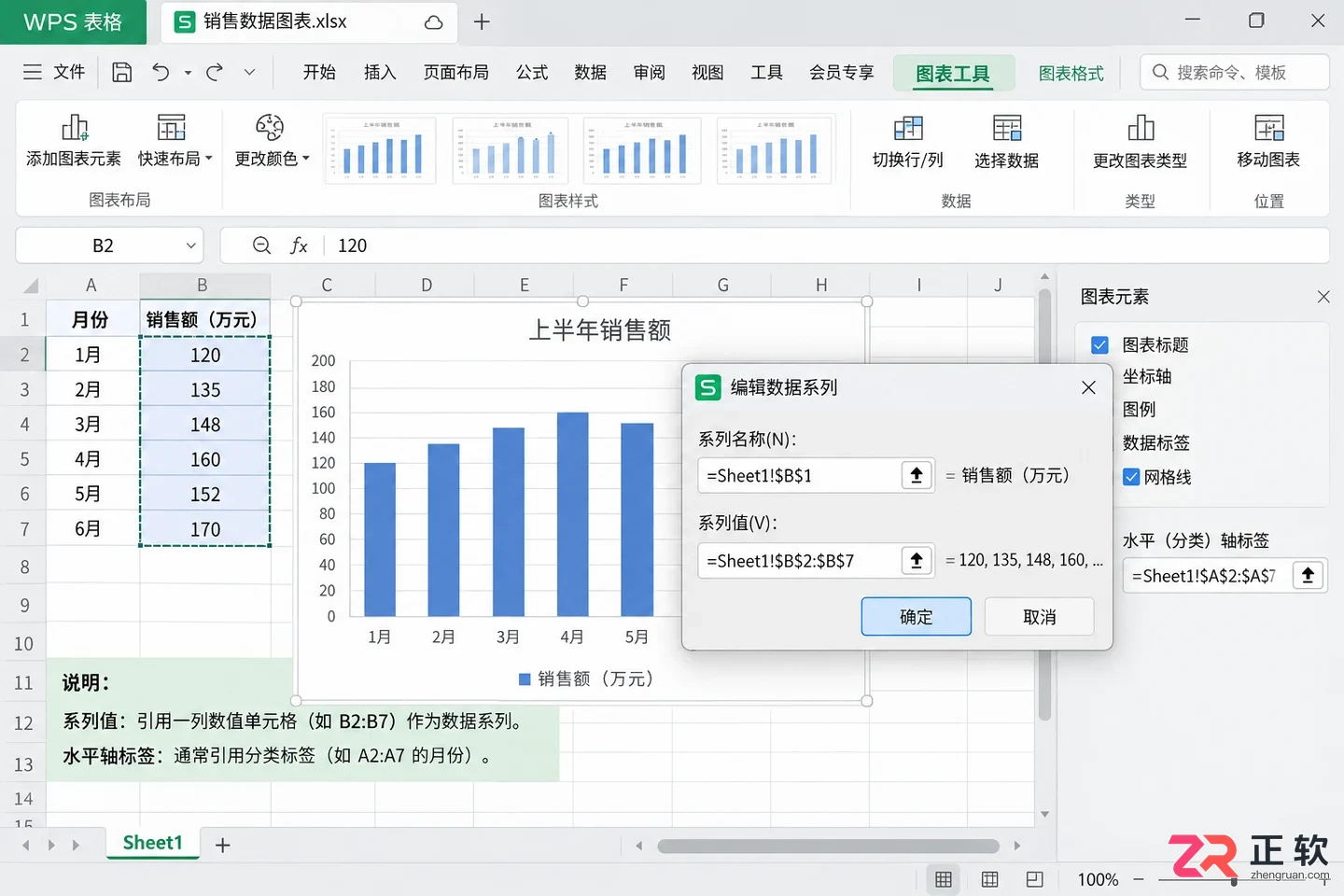Close the 图表元素 side panel
This screenshot has height=896, width=1344.
coord(1323,297)
